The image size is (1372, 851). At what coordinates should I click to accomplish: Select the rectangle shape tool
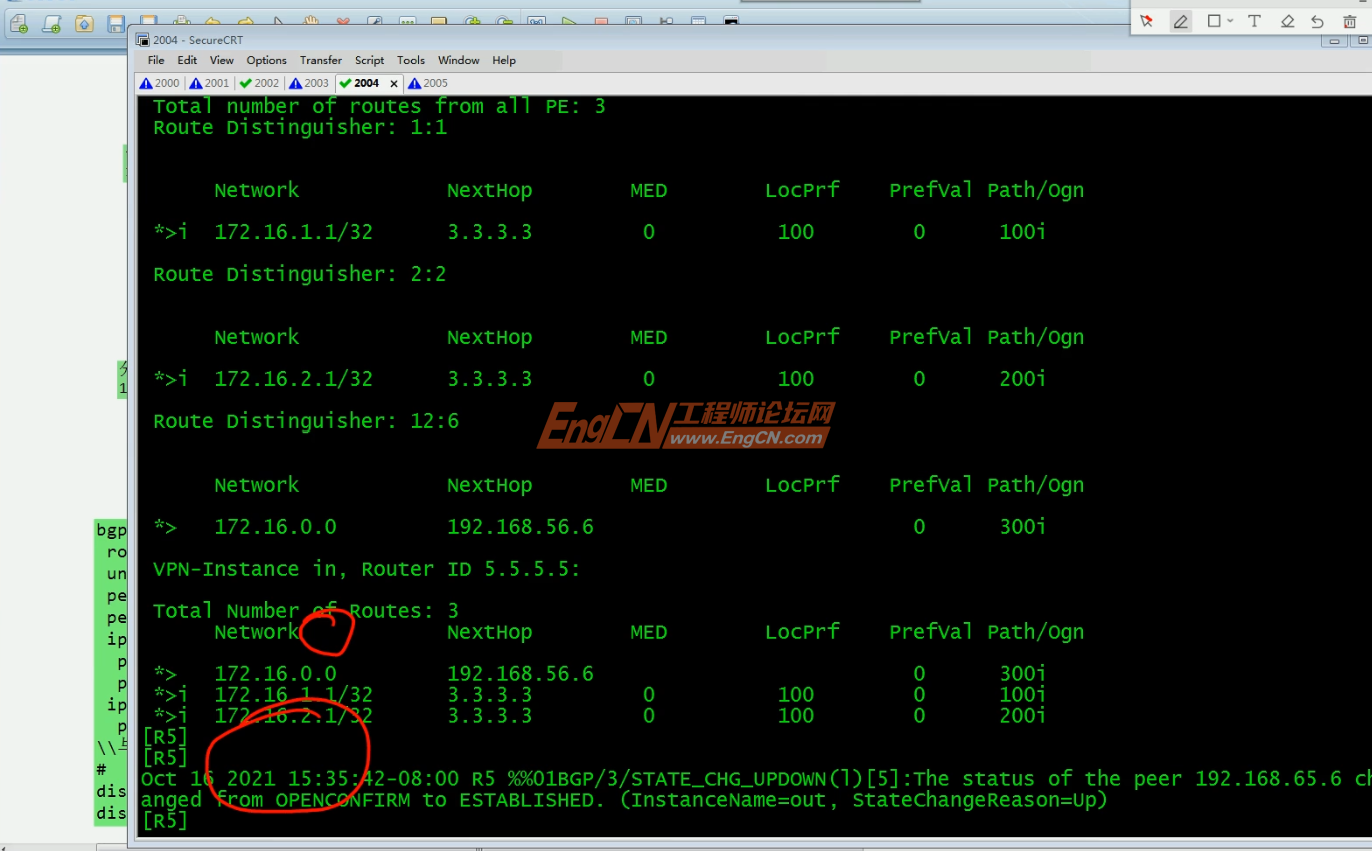pyautogui.click(x=1213, y=21)
